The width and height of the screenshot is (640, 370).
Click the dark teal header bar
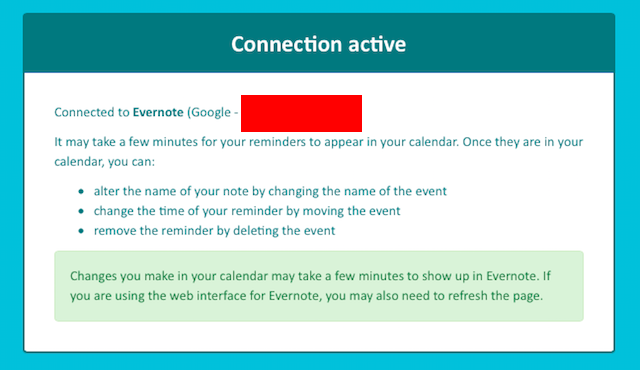pyautogui.click(x=319, y=43)
